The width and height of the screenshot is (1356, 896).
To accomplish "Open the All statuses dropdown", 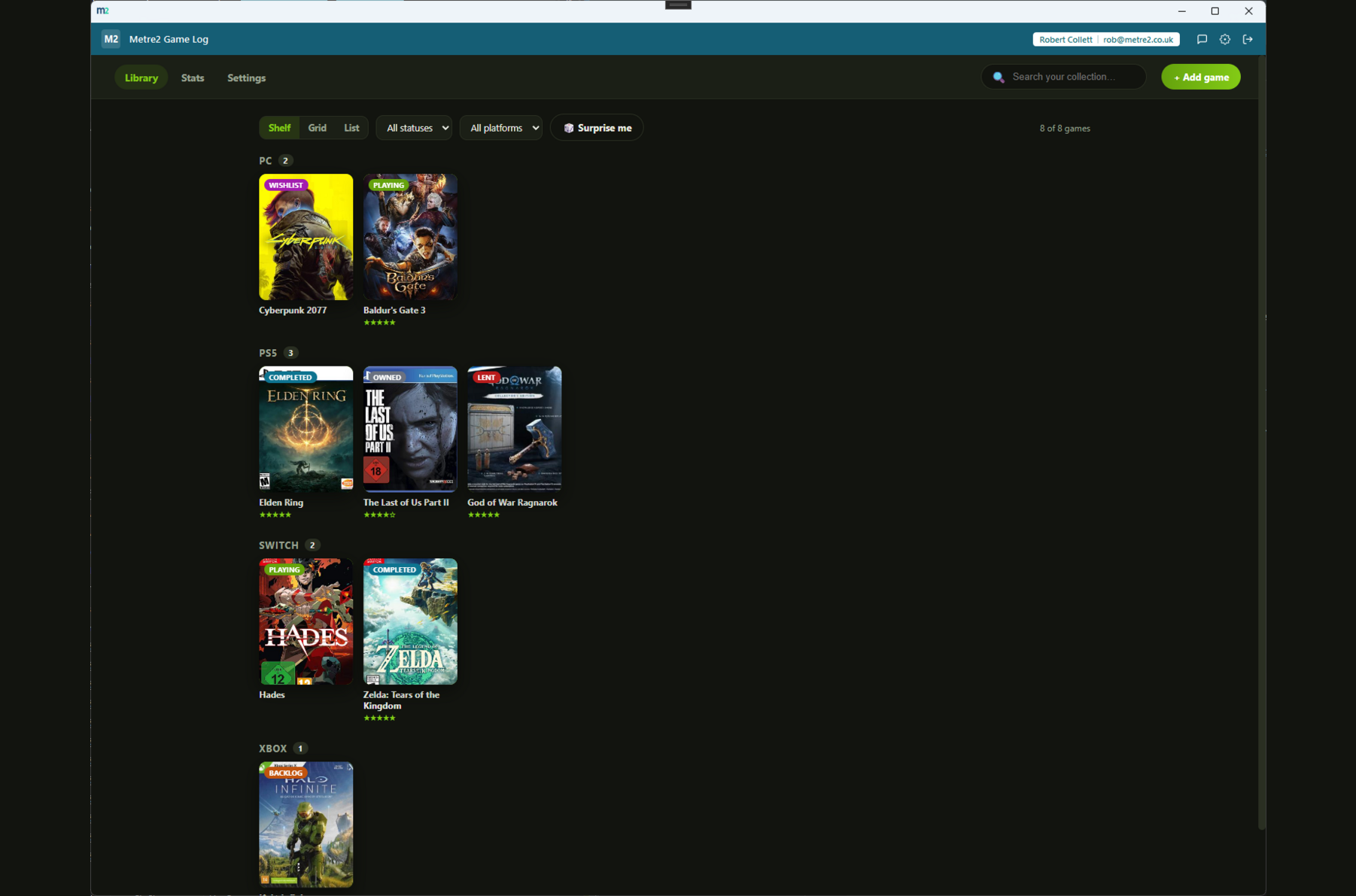I will click(415, 128).
